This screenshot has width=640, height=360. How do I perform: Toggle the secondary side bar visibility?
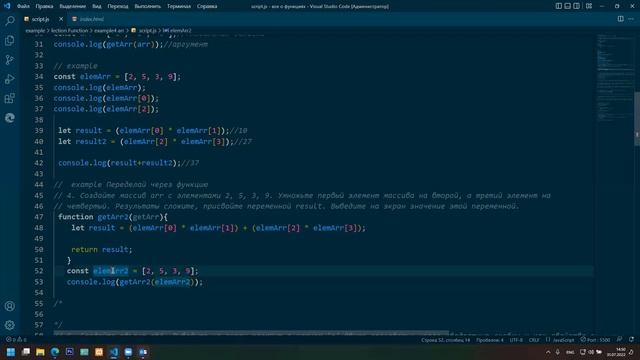coord(576,6)
